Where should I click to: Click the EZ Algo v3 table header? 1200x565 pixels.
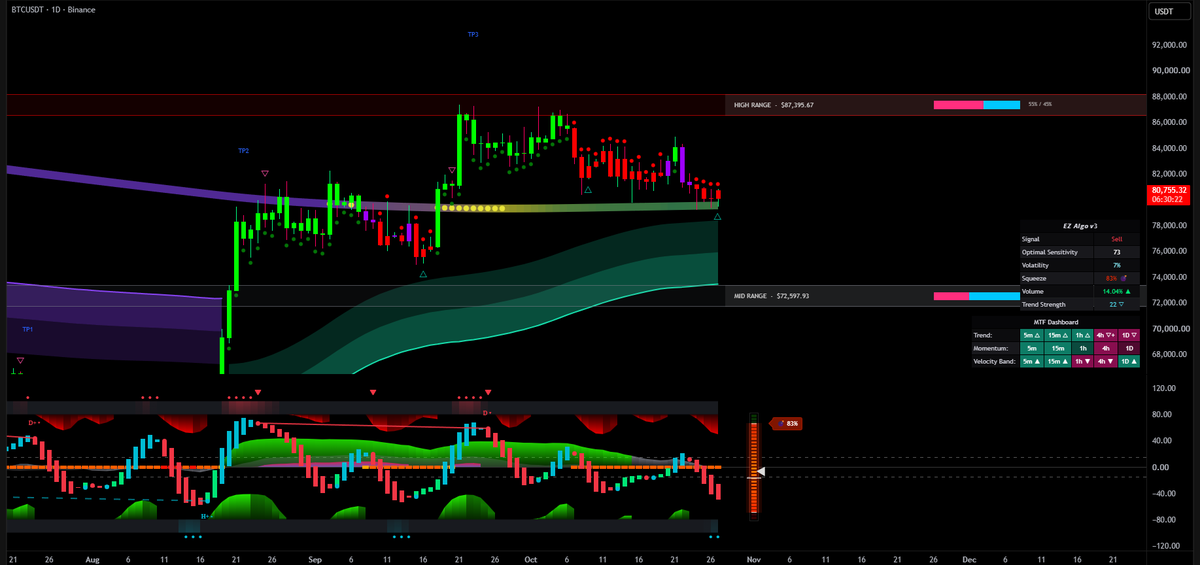(x=1079, y=226)
